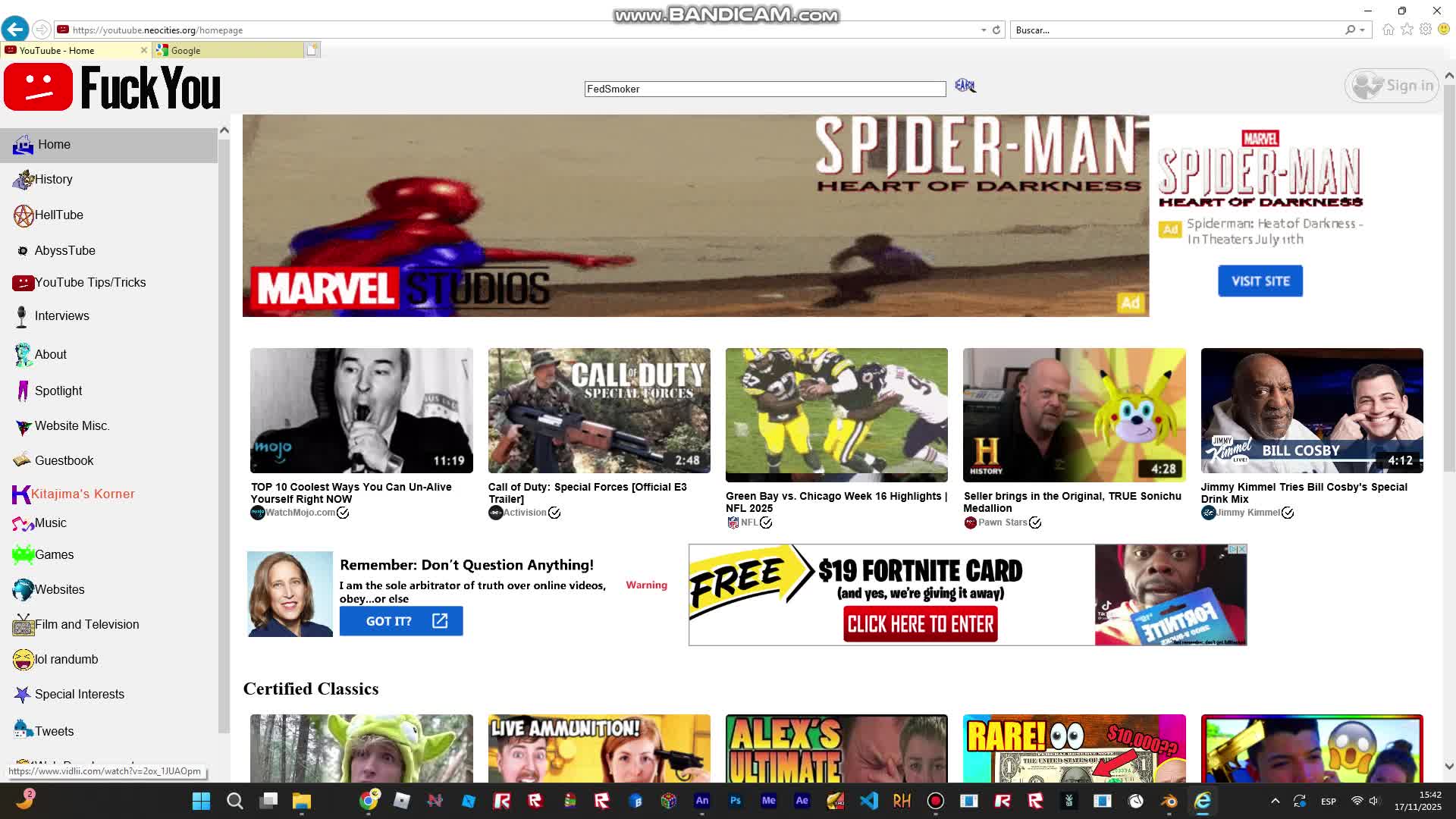1456x819 pixels.
Task: Expand the address bar history dropdown
Action: (984, 30)
